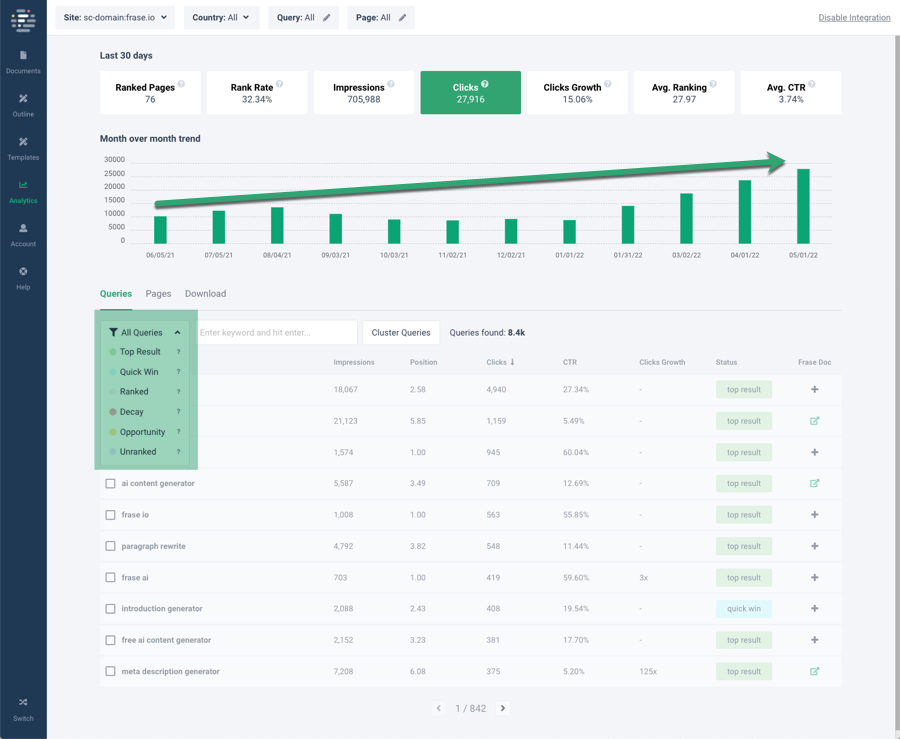The height and width of the screenshot is (739, 900).
Task: Edit the Page filter with the pencil icon
Action: 403,18
